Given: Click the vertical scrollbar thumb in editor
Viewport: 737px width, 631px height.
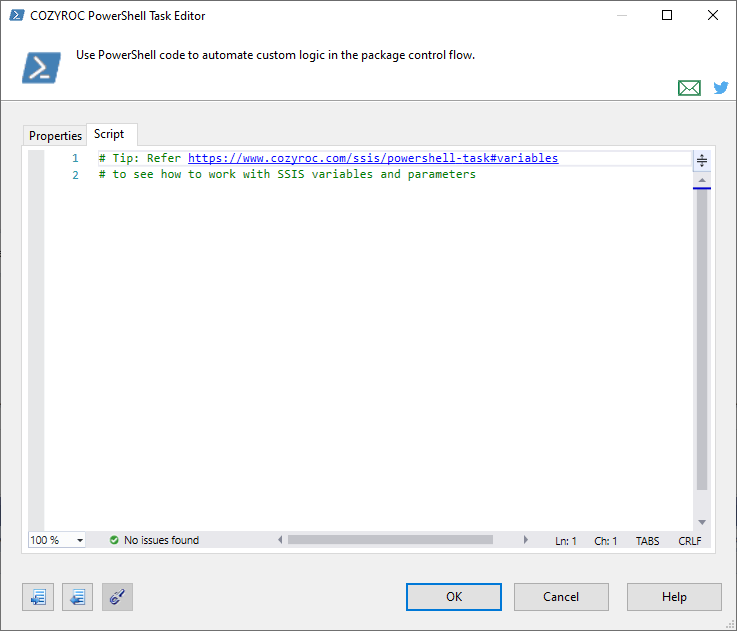Looking at the screenshot, I should coord(702,339).
